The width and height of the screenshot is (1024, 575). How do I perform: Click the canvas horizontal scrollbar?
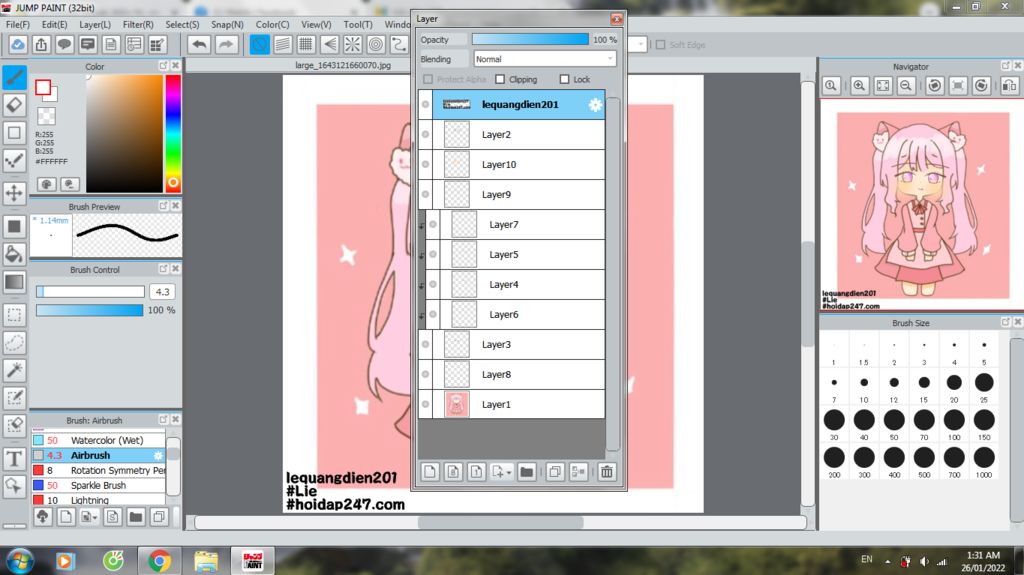click(500, 522)
